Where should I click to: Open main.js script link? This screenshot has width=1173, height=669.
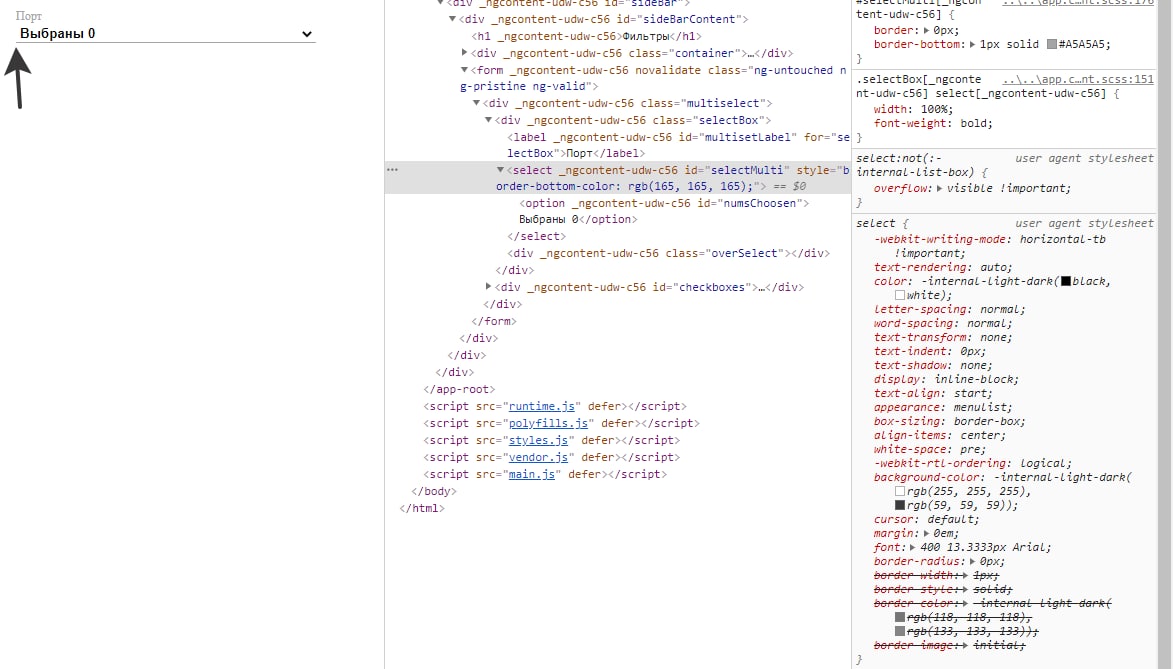coord(532,474)
